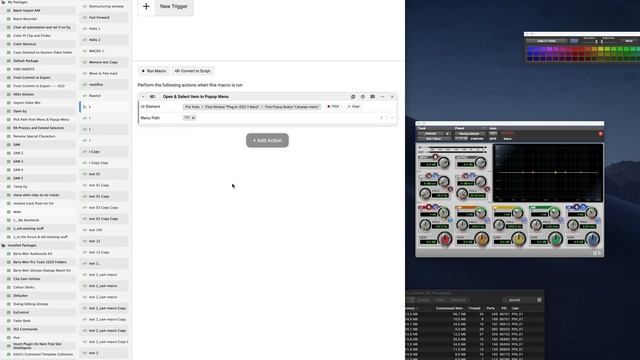The height and width of the screenshot is (360, 640).
Task: Sort by Threads column in Activity Monitor
Action: pos(474,309)
